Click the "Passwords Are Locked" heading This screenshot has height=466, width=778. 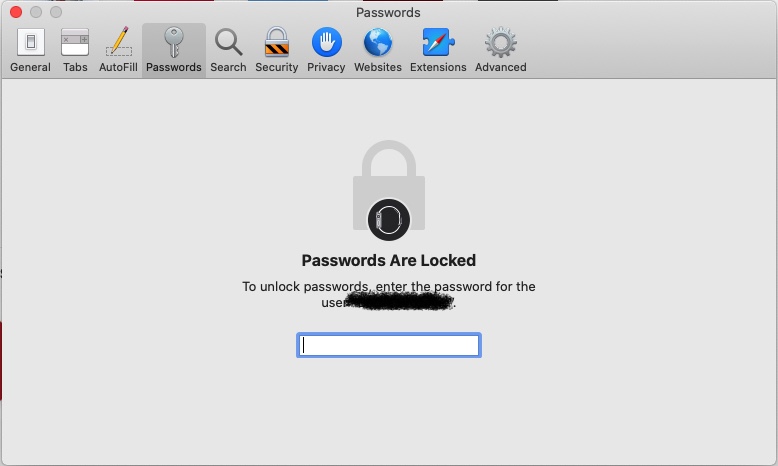(388, 260)
